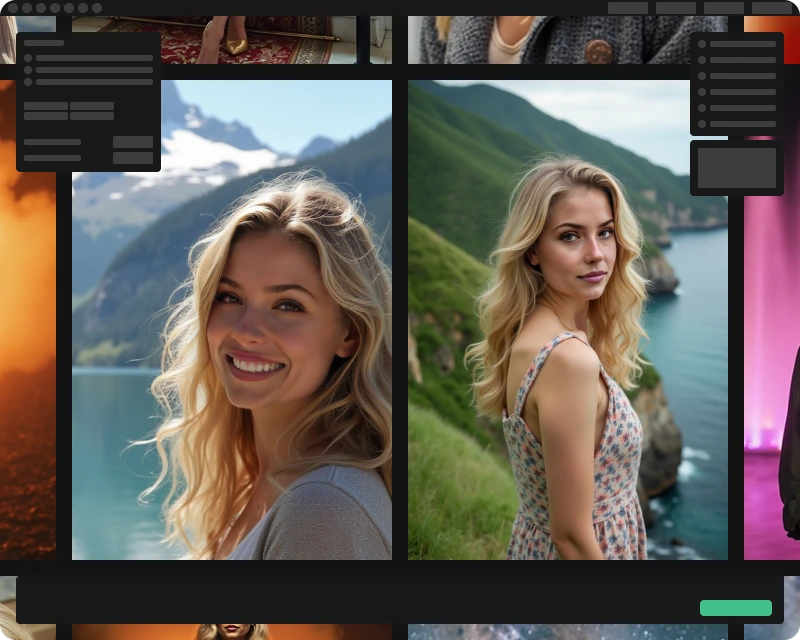Select the first bullet in the right panel list
Image resolution: width=800 pixels, height=640 pixels.
[x=702, y=44]
